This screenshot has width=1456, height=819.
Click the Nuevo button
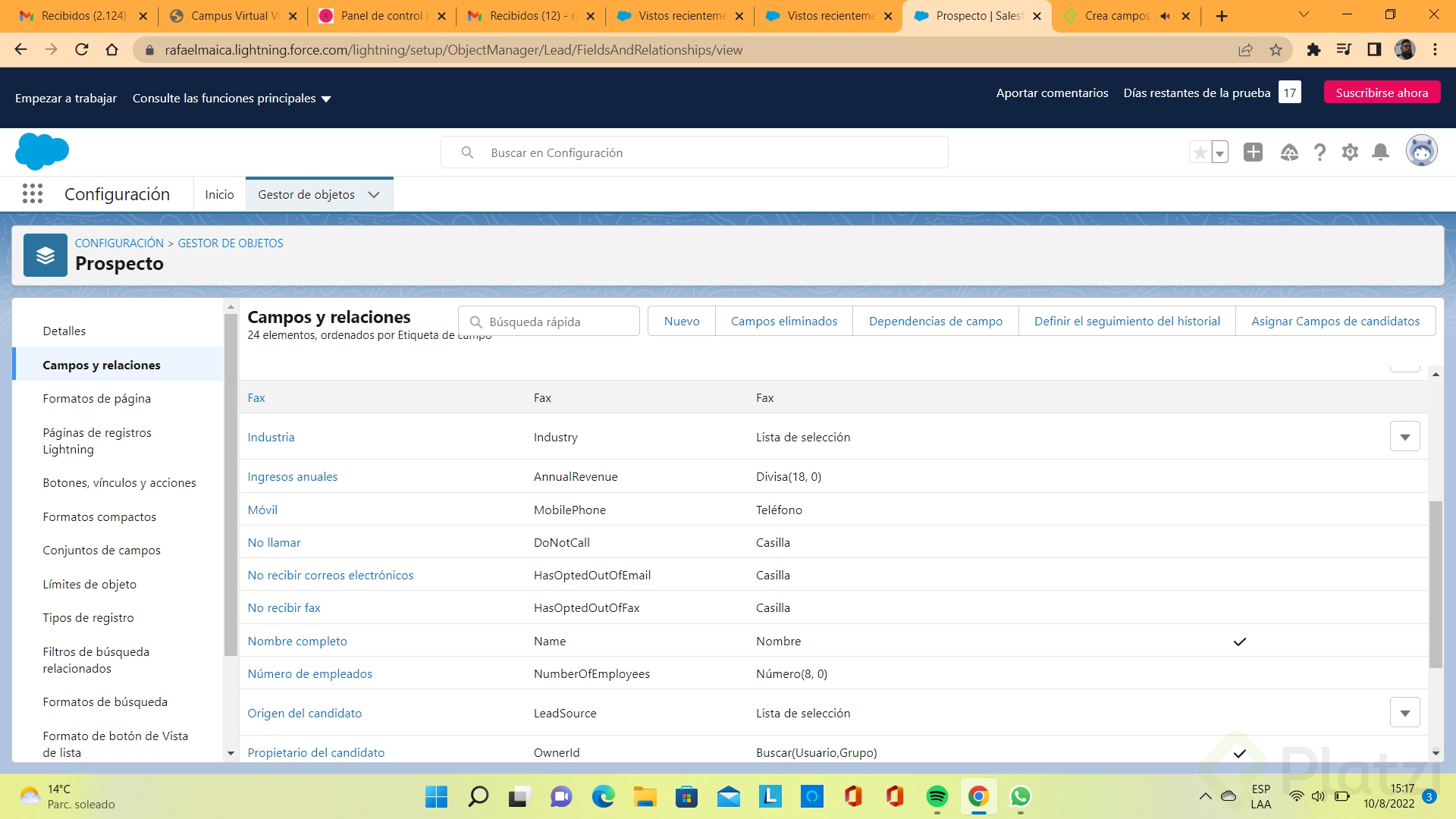click(x=681, y=322)
